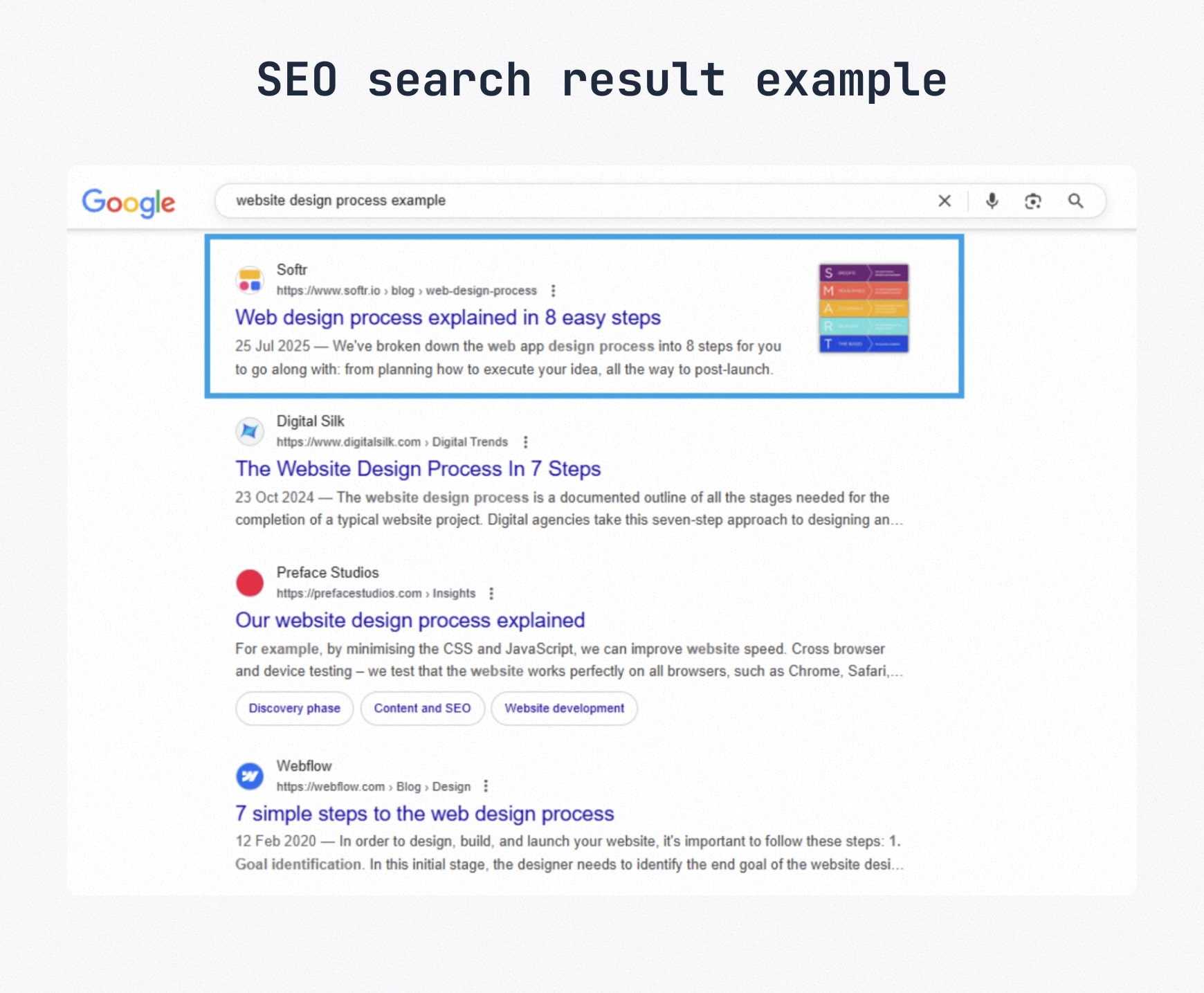Open "The Website Design Process In 7 Steps"
The image size is (1204, 993).
pyautogui.click(x=418, y=469)
